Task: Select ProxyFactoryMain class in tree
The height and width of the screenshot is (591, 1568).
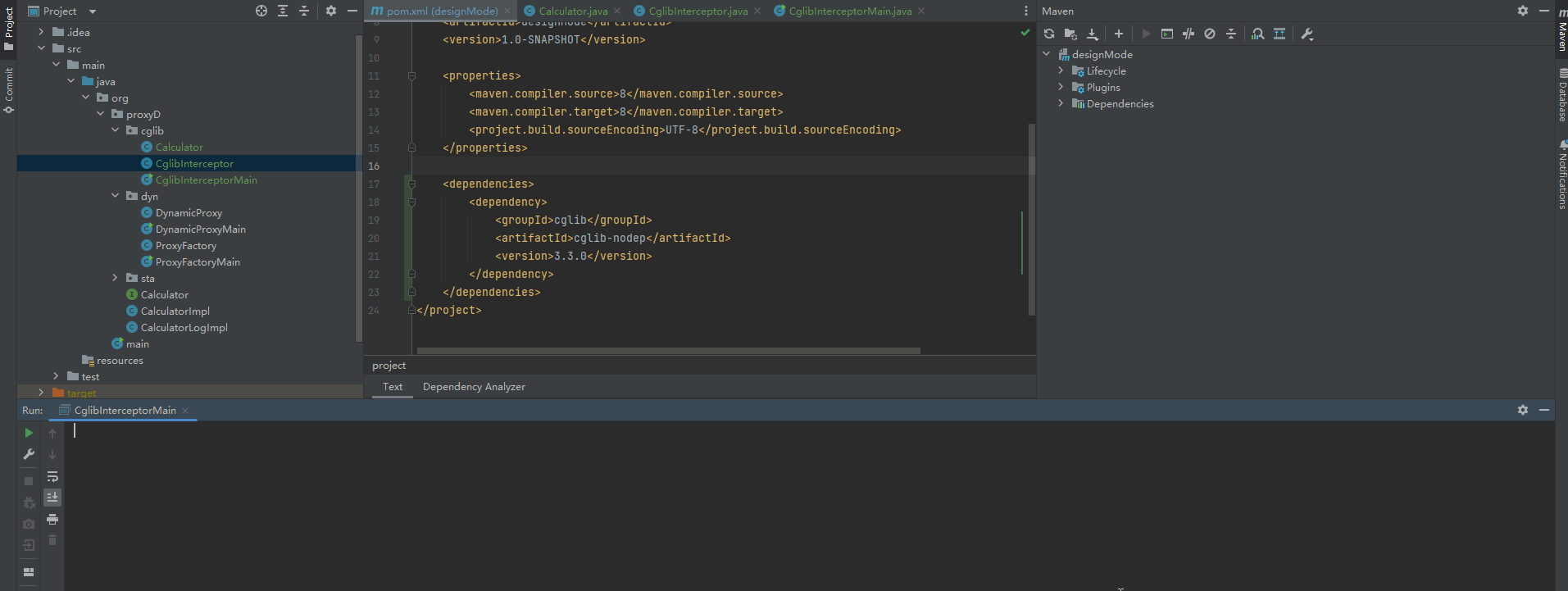Action: (x=198, y=261)
